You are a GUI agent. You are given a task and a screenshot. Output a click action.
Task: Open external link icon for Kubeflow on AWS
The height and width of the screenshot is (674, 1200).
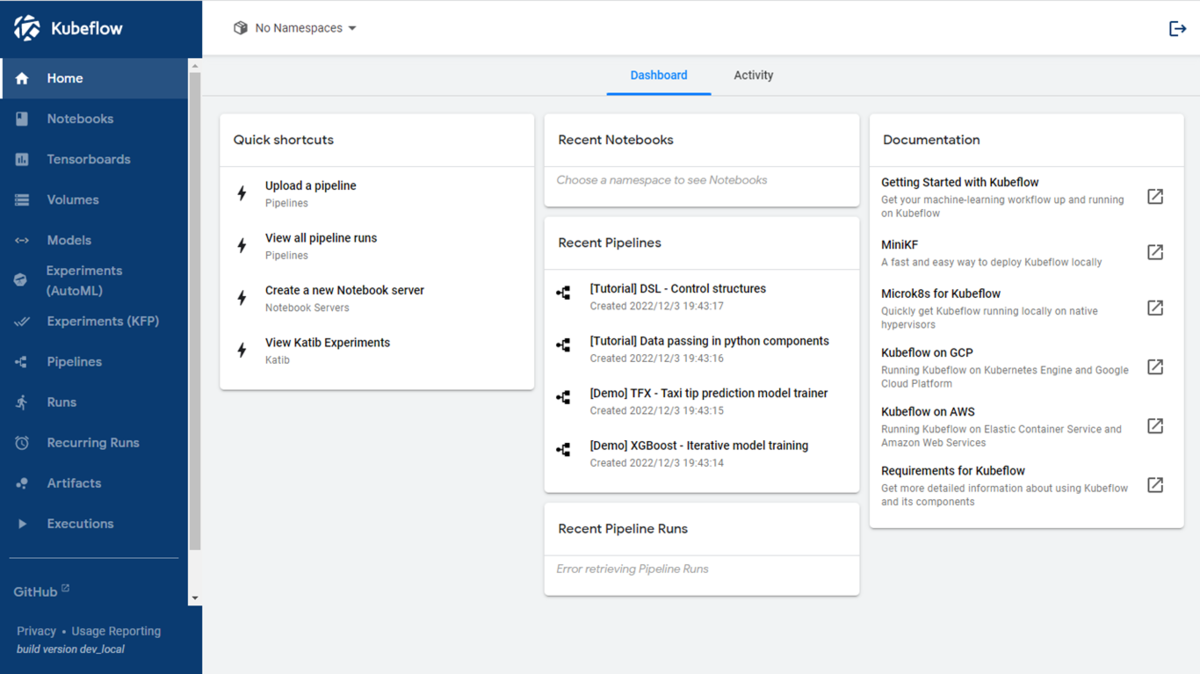[x=1155, y=426]
